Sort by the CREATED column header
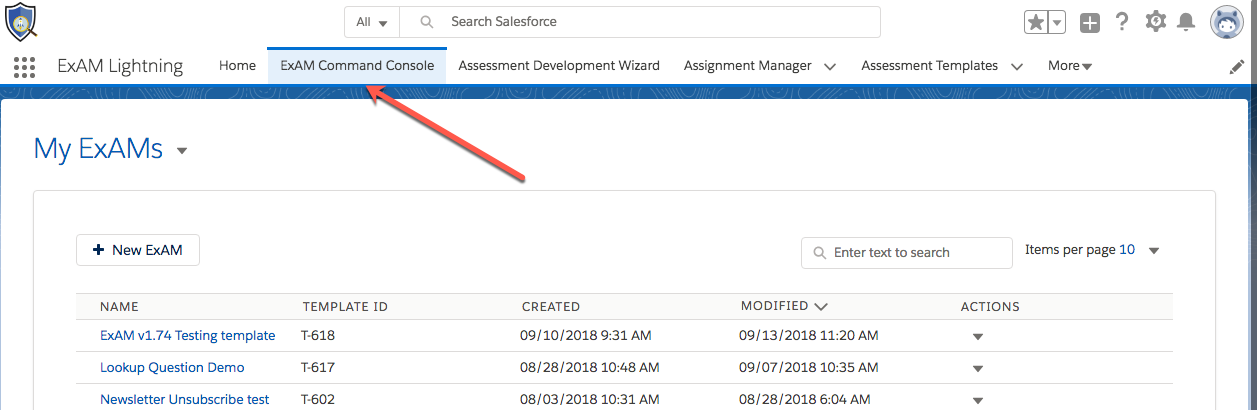 coord(551,307)
